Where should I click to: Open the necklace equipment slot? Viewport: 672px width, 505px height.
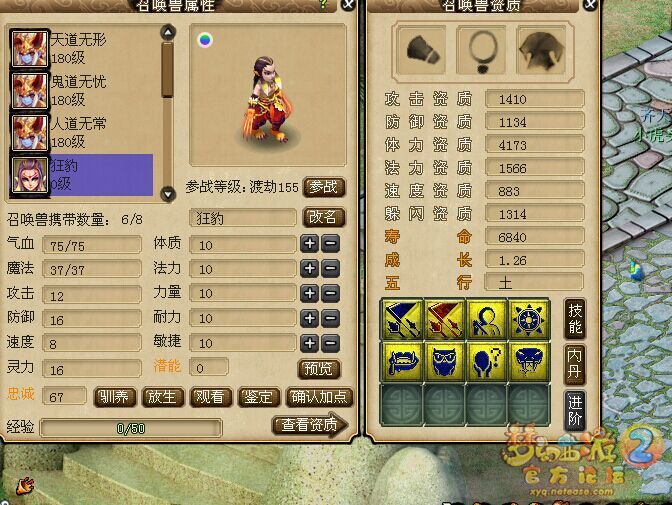tap(482, 50)
